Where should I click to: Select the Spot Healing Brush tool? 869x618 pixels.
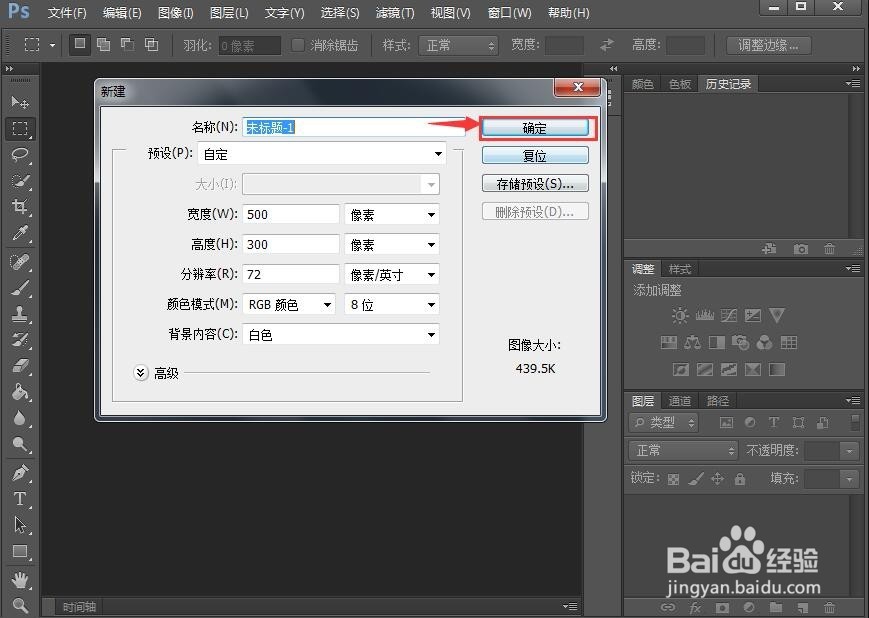pyautogui.click(x=20, y=262)
